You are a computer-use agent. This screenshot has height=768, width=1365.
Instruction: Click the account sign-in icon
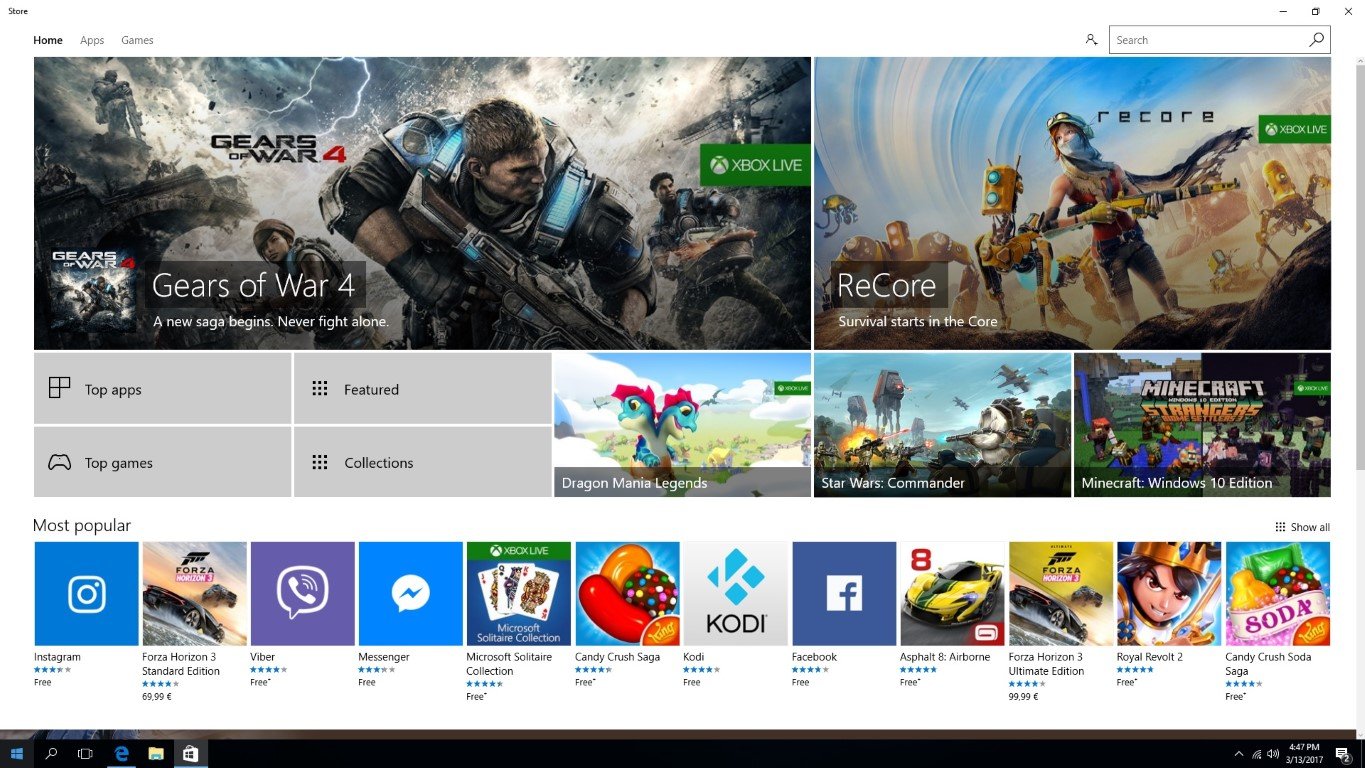1091,40
